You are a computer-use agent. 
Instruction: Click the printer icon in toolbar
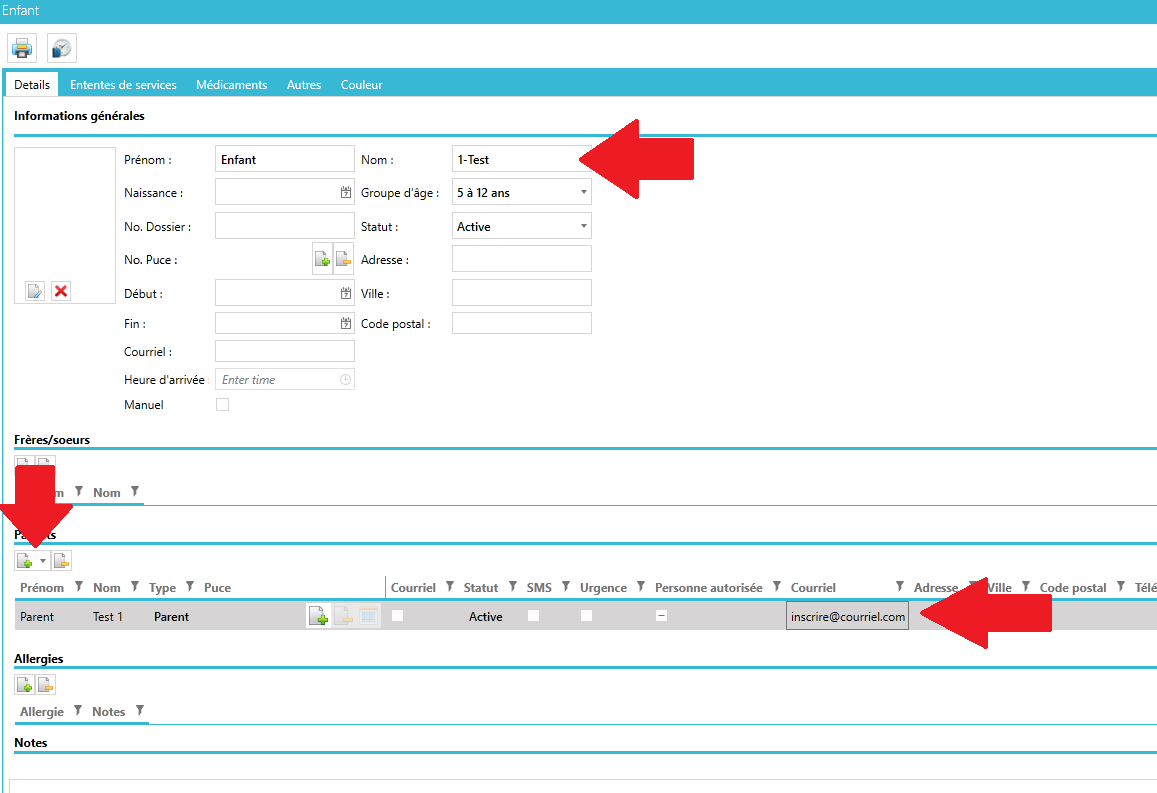pos(22,49)
